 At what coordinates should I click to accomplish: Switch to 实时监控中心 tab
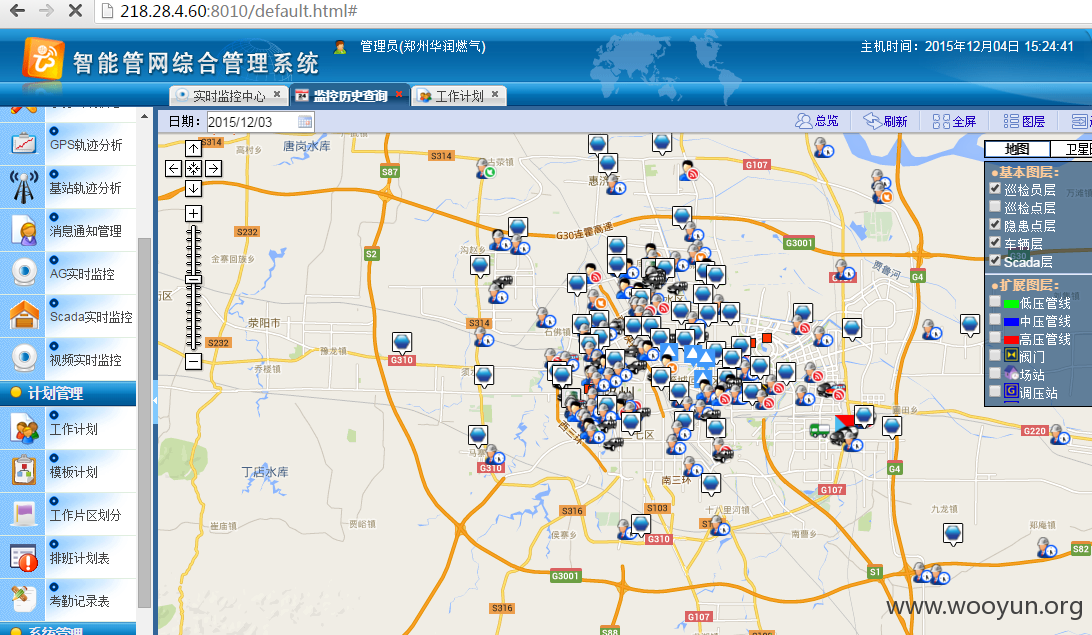[x=228, y=96]
